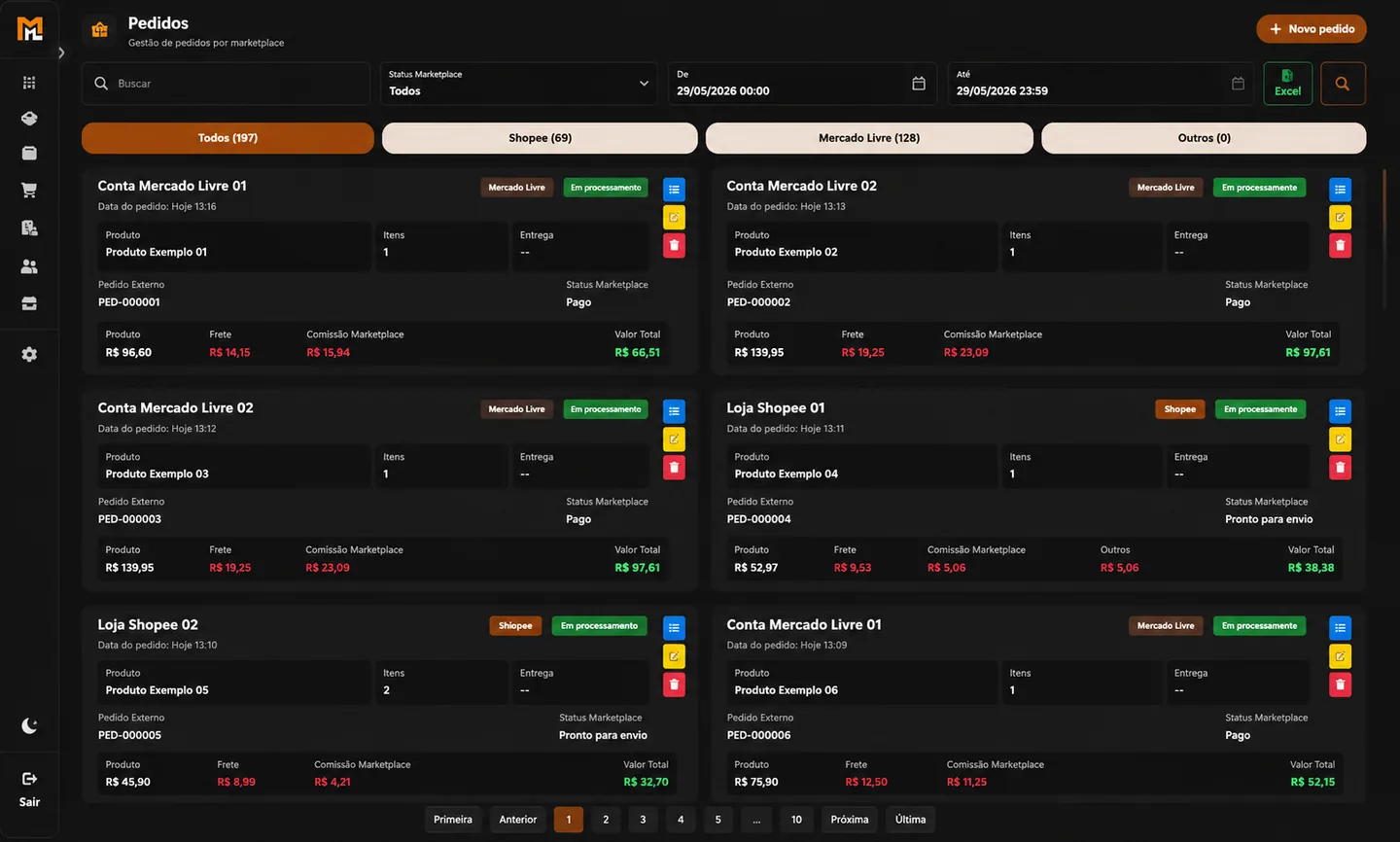Open the grid dashboard icon in sidebar
Image resolution: width=1400 pixels, height=842 pixels.
click(x=29, y=83)
